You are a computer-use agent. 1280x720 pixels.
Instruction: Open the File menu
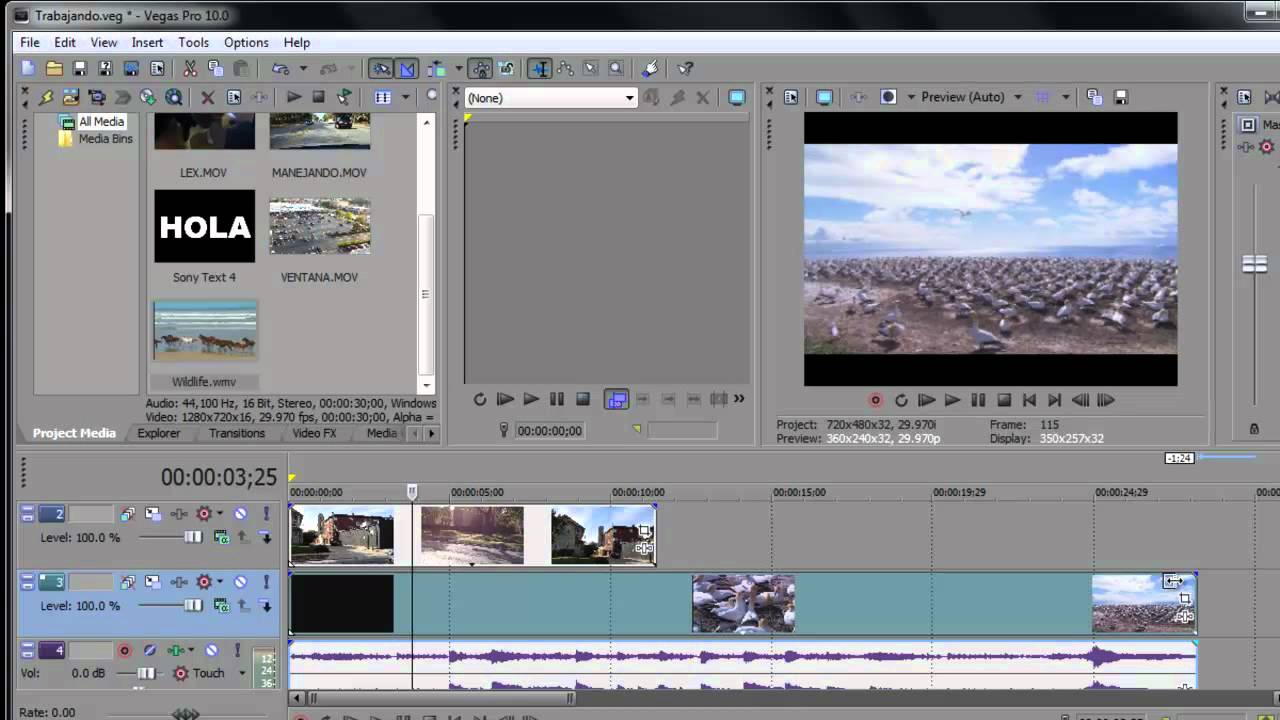pyautogui.click(x=30, y=42)
